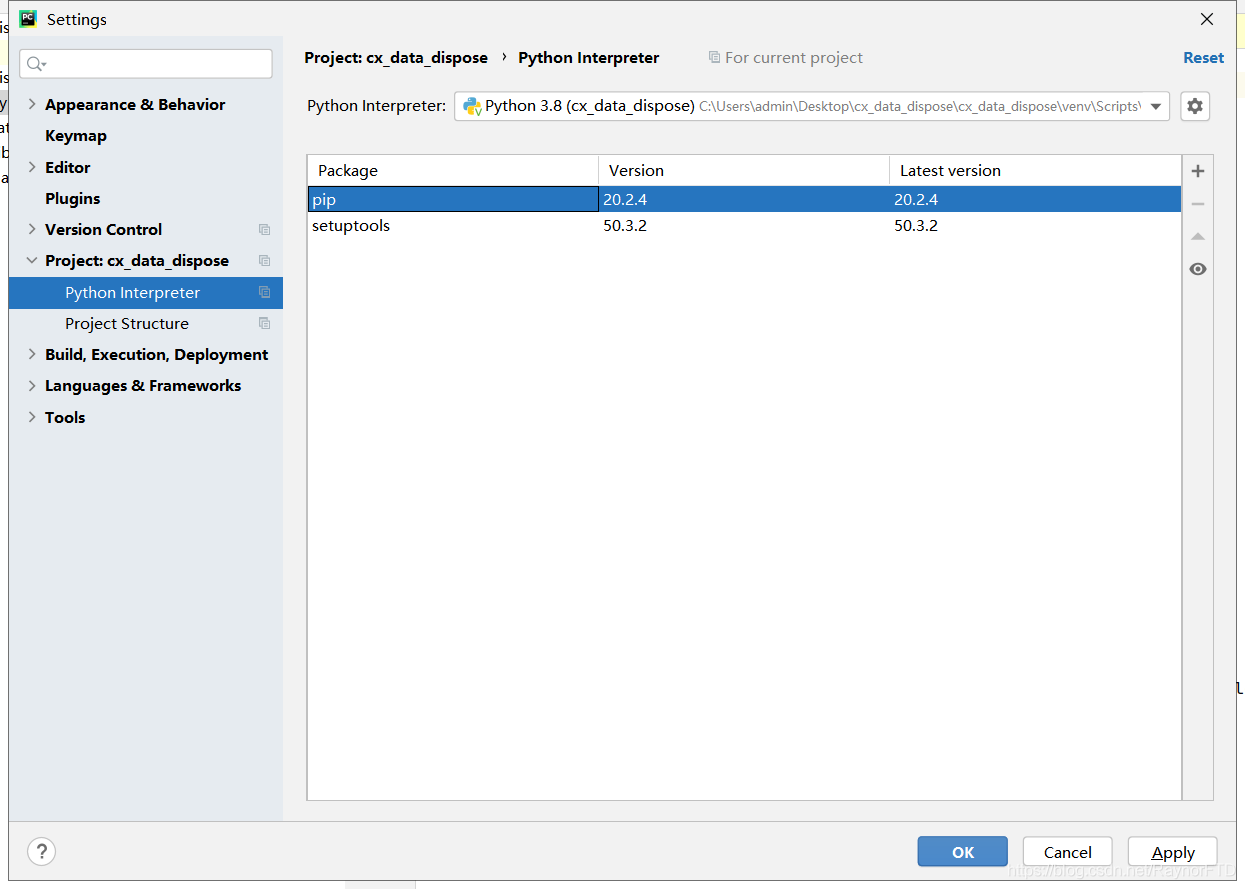Click the OK button
Image resolution: width=1245 pixels, height=889 pixels.
point(962,852)
